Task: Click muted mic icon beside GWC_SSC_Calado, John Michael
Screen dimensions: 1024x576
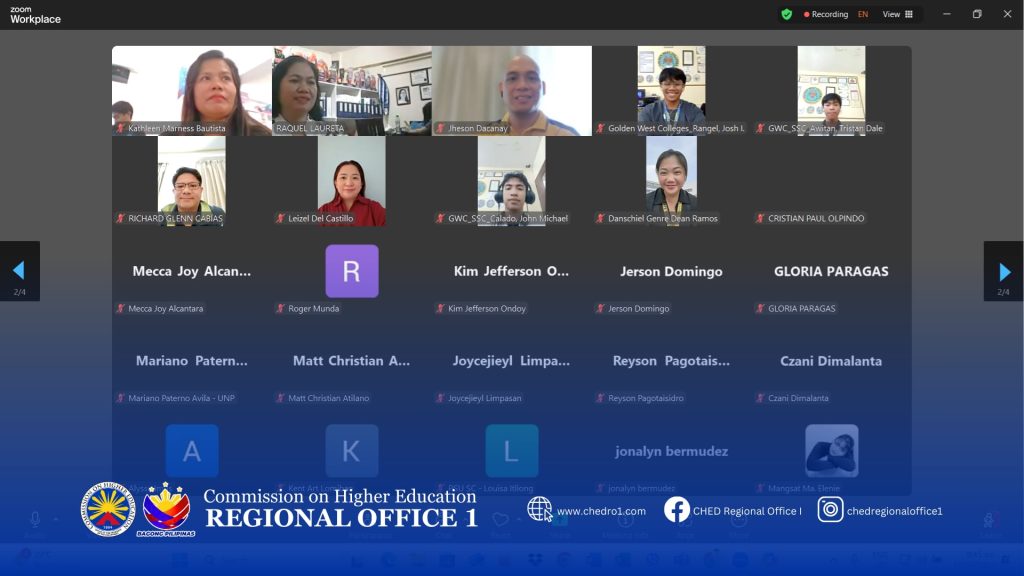Action: [x=440, y=219]
